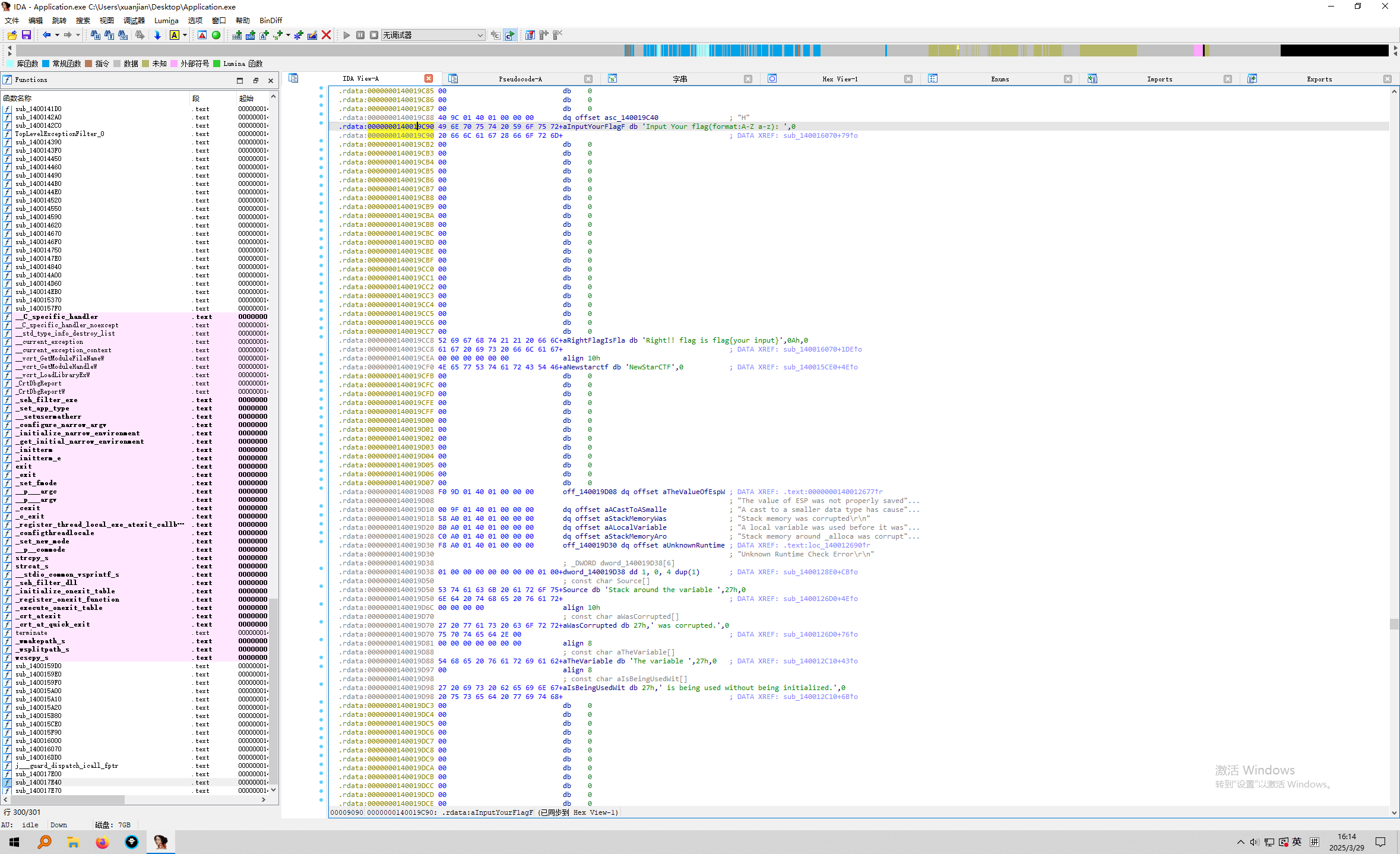Viewport: 1400px width, 854px height.
Task: Select TopLevelExceptionFilter_0 in Functions list
Action: [59, 134]
